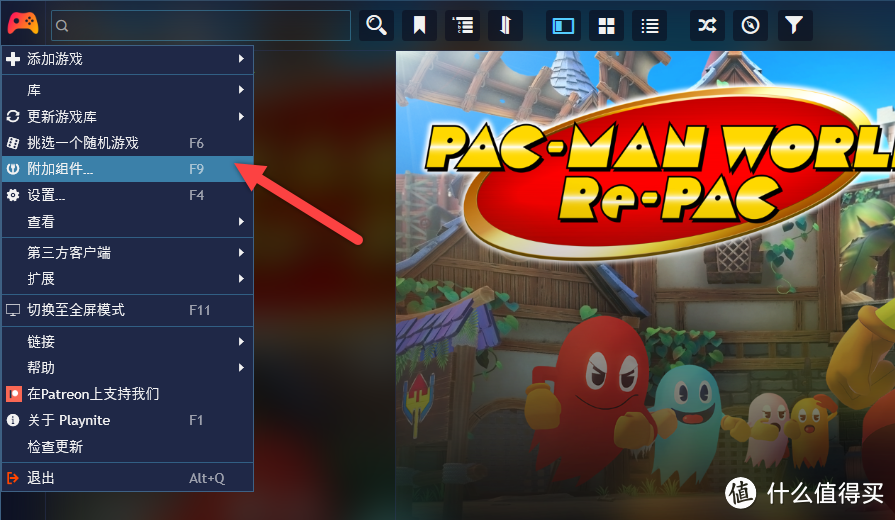The width and height of the screenshot is (895, 520).
Task: Select 更新游戏库 menu entry
Action: coord(128,116)
